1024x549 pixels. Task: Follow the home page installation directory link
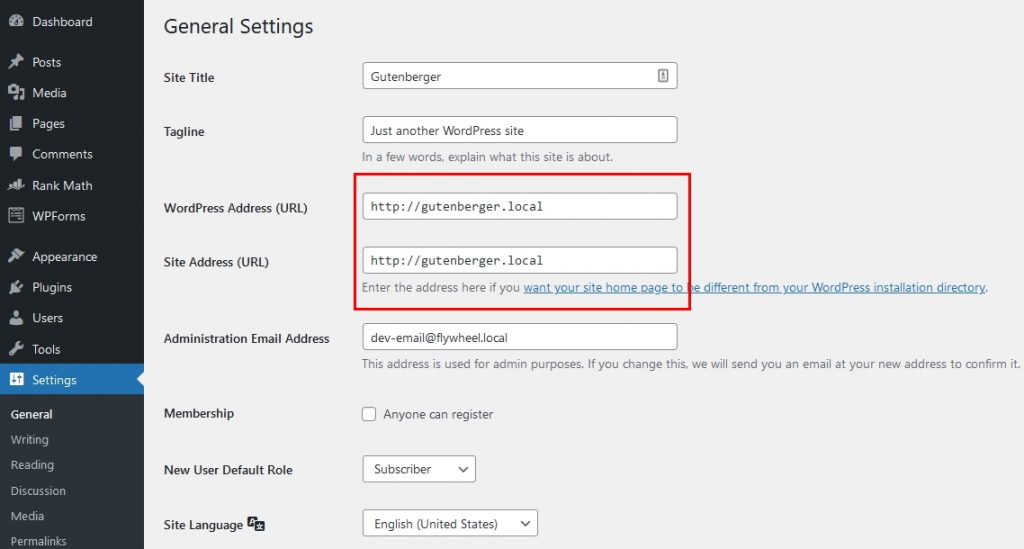754,288
